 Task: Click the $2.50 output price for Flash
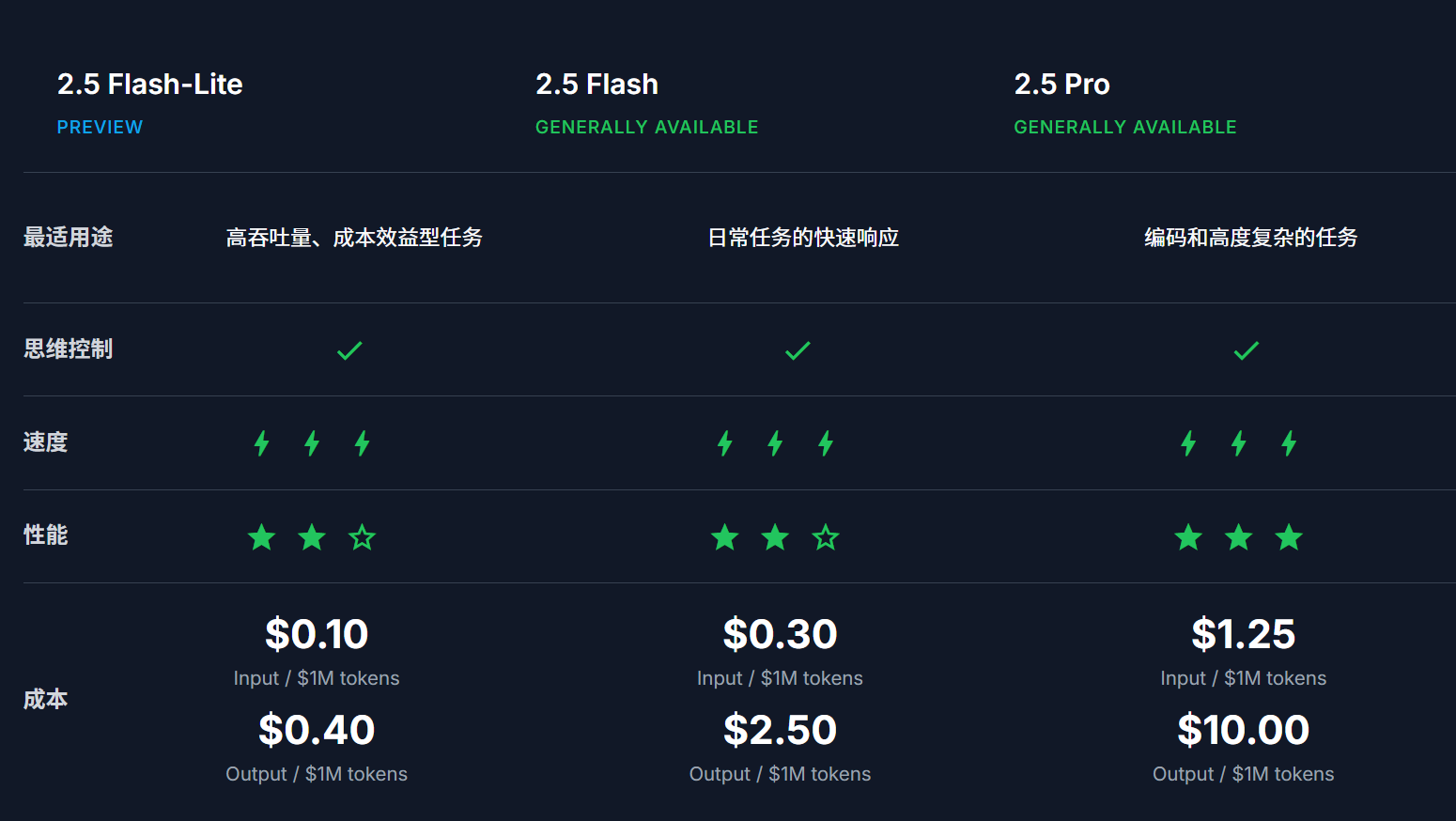pos(780,730)
